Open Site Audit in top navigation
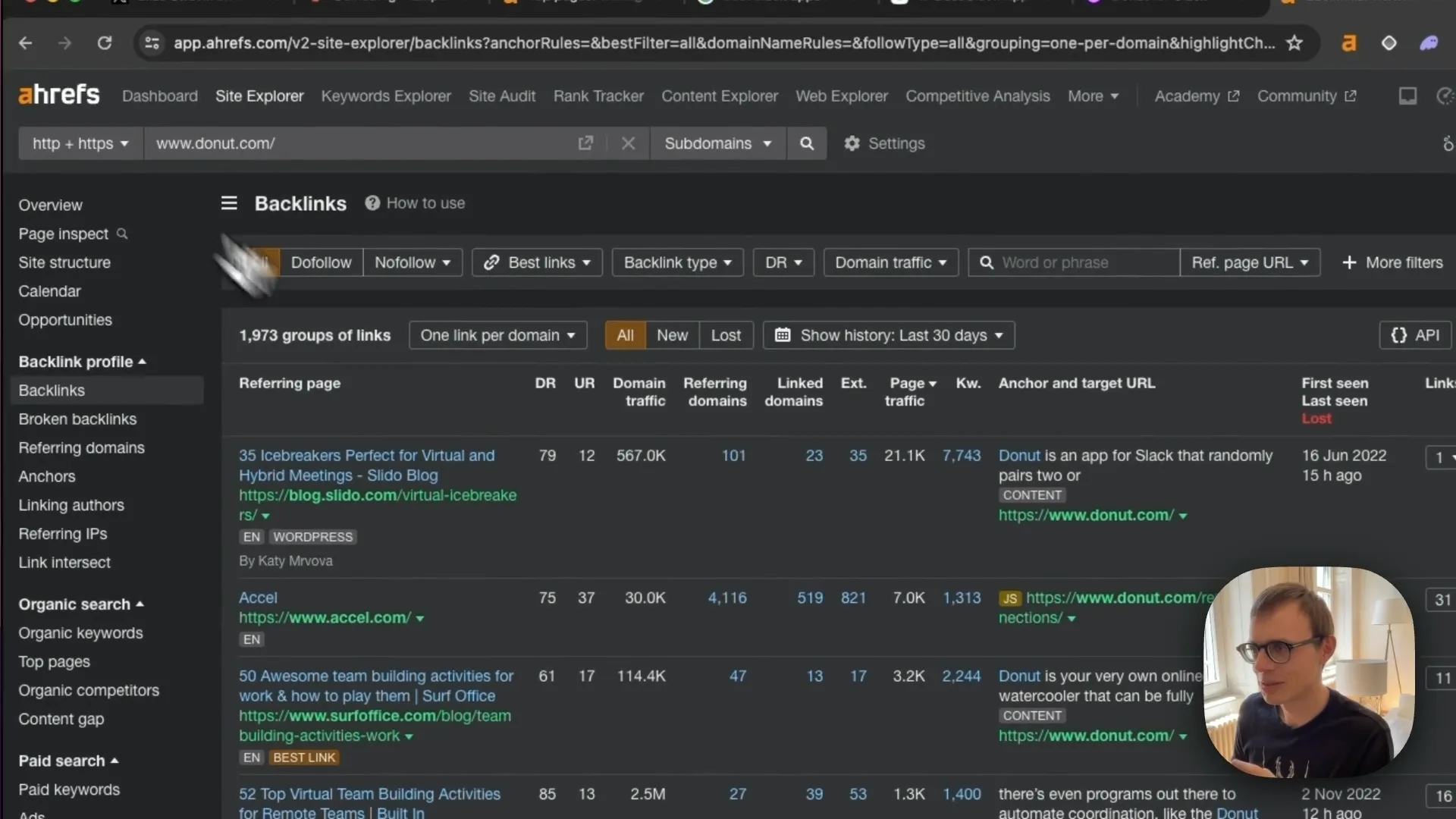 pyautogui.click(x=502, y=96)
